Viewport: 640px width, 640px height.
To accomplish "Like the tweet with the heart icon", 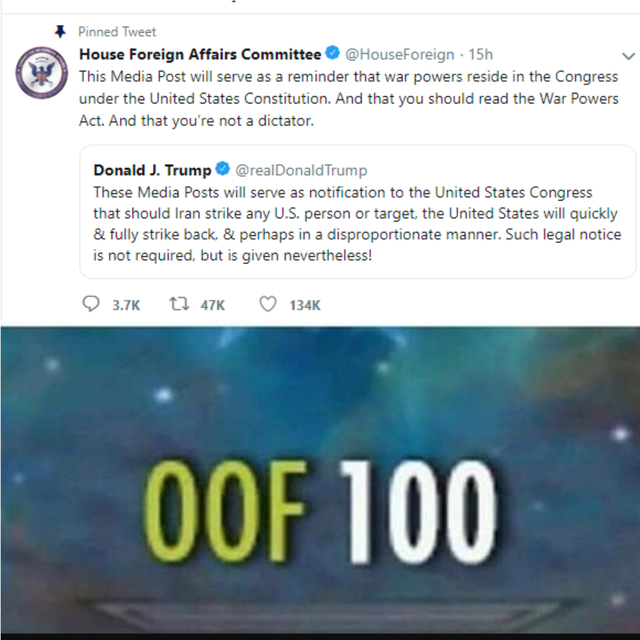I will click(x=267, y=304).
